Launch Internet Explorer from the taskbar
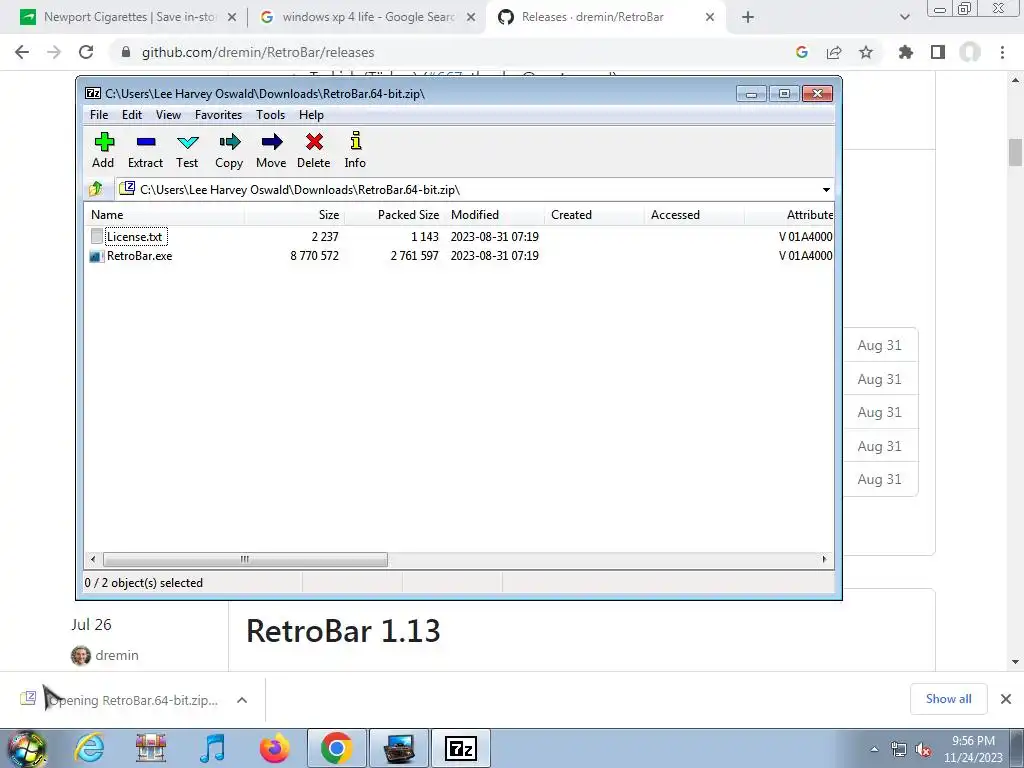Viewport: 1024px width, 768px height. tap(89, 748)
